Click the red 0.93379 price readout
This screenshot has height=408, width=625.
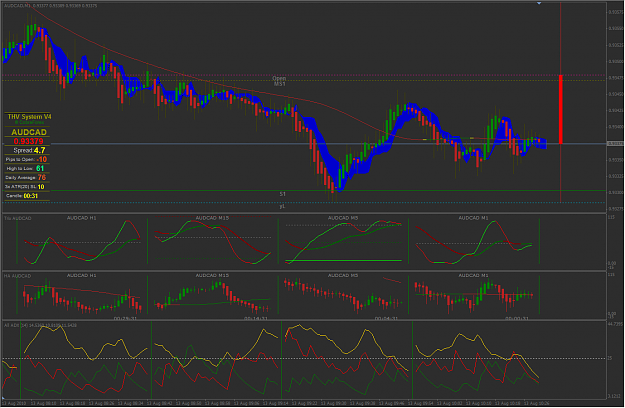pos(28,141)
